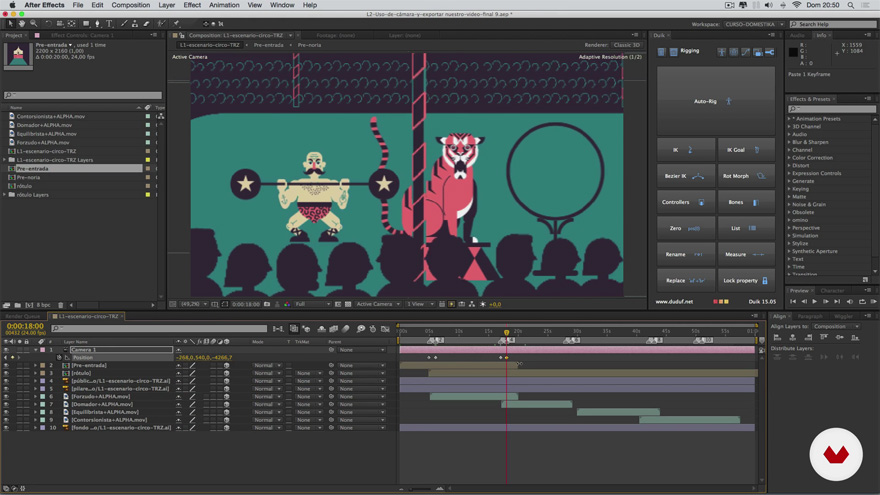Click First Frame button in Preview panel
Viewport: 880px width, 495px height.
click(793, 301)
